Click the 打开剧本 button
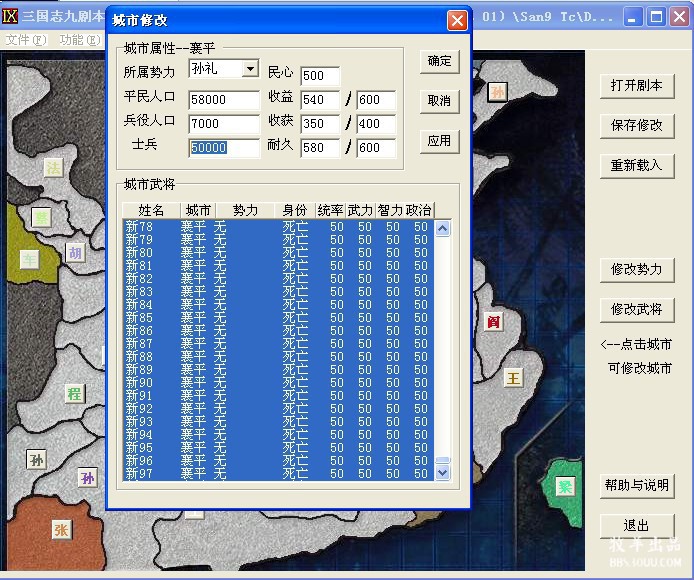Image resolution: width=694 pixels, height=580 pixels. pos(637,85)
